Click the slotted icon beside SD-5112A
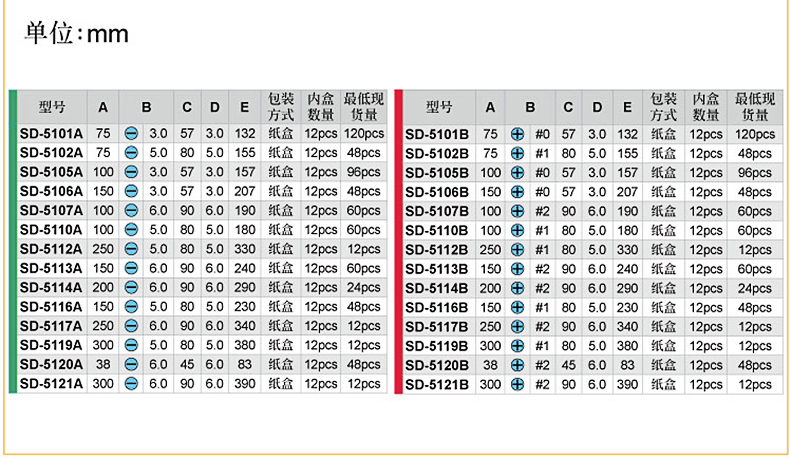 coord(130,249)
